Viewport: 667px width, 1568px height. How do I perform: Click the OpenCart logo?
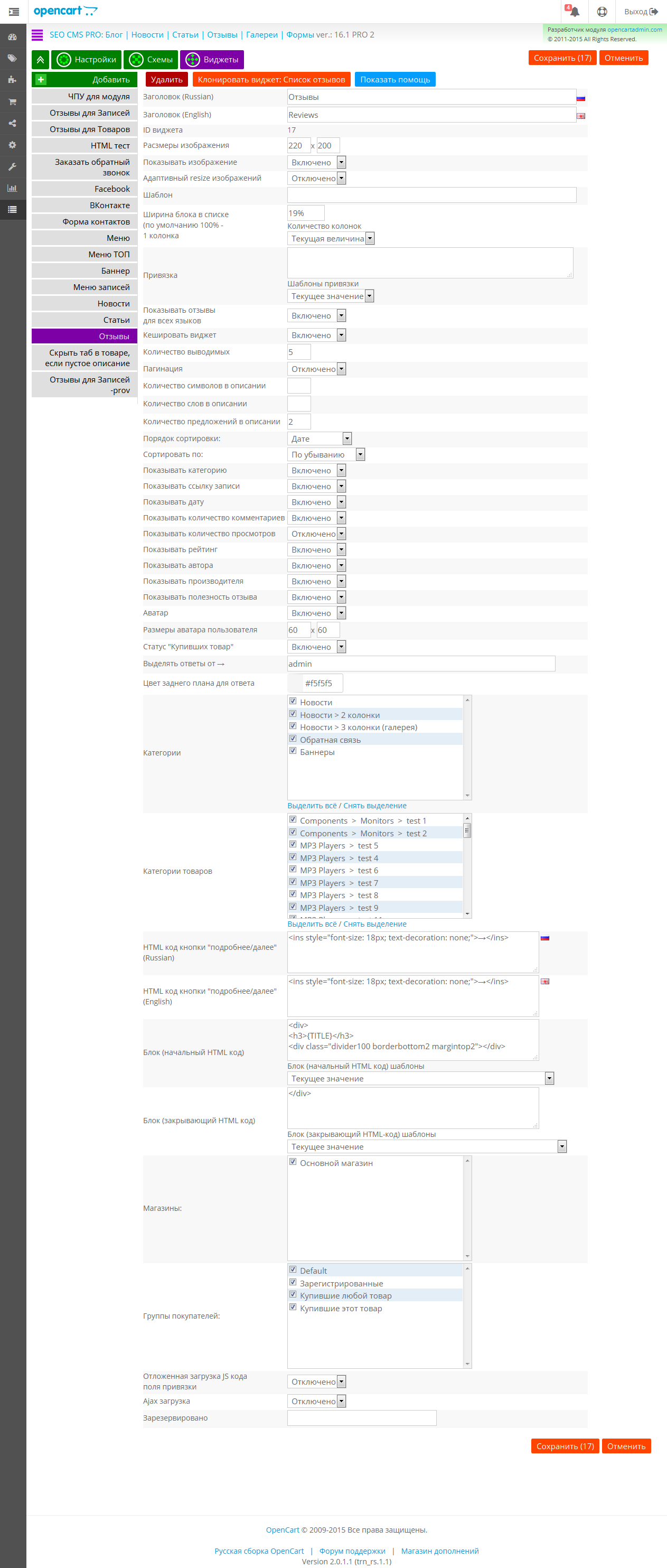point(65,11)
